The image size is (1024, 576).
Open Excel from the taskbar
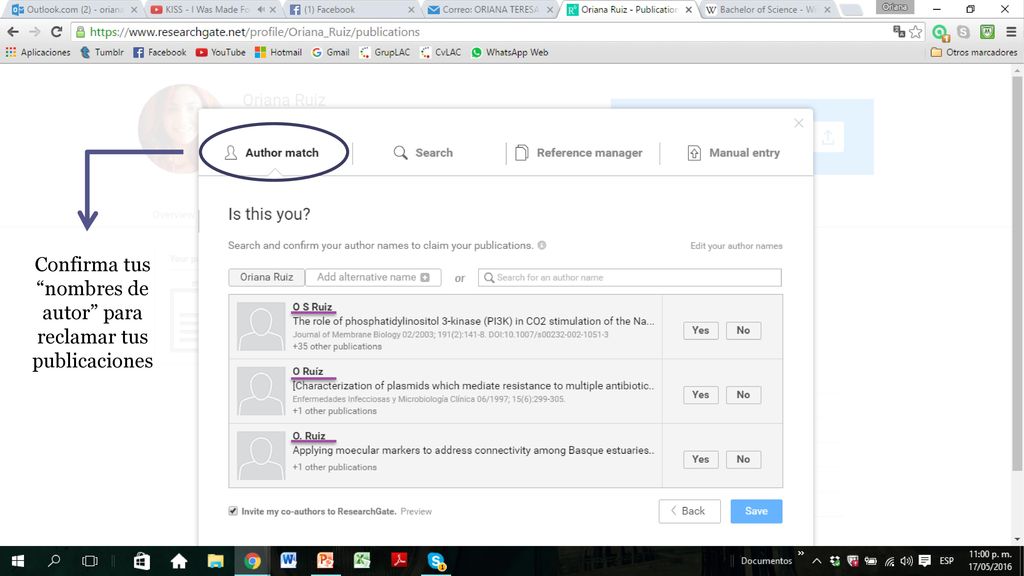[x=362, y=561]
